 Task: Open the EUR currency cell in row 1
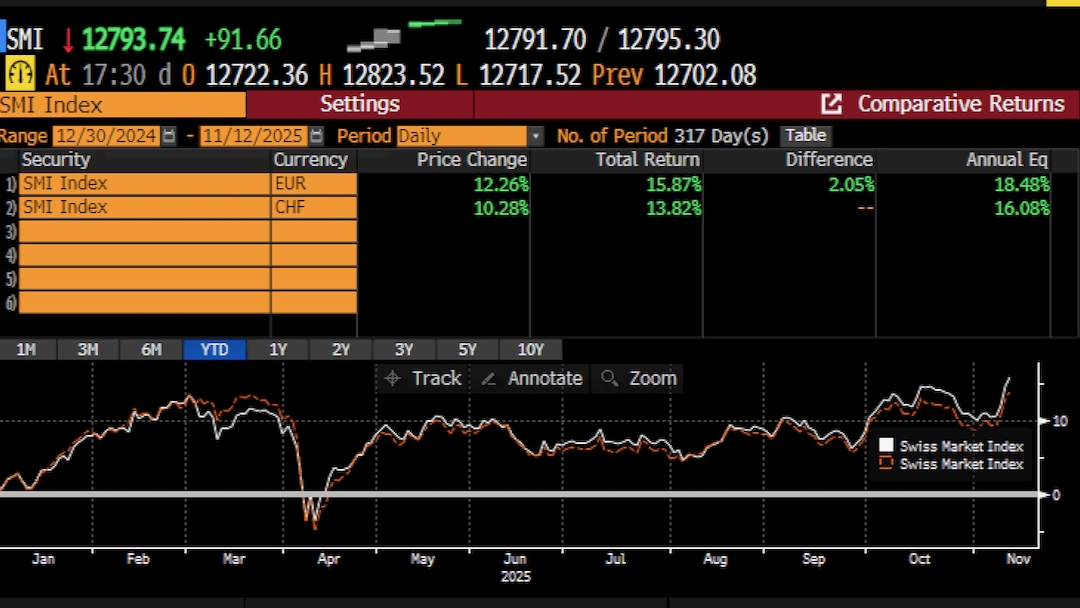click(x=313, y=184)
